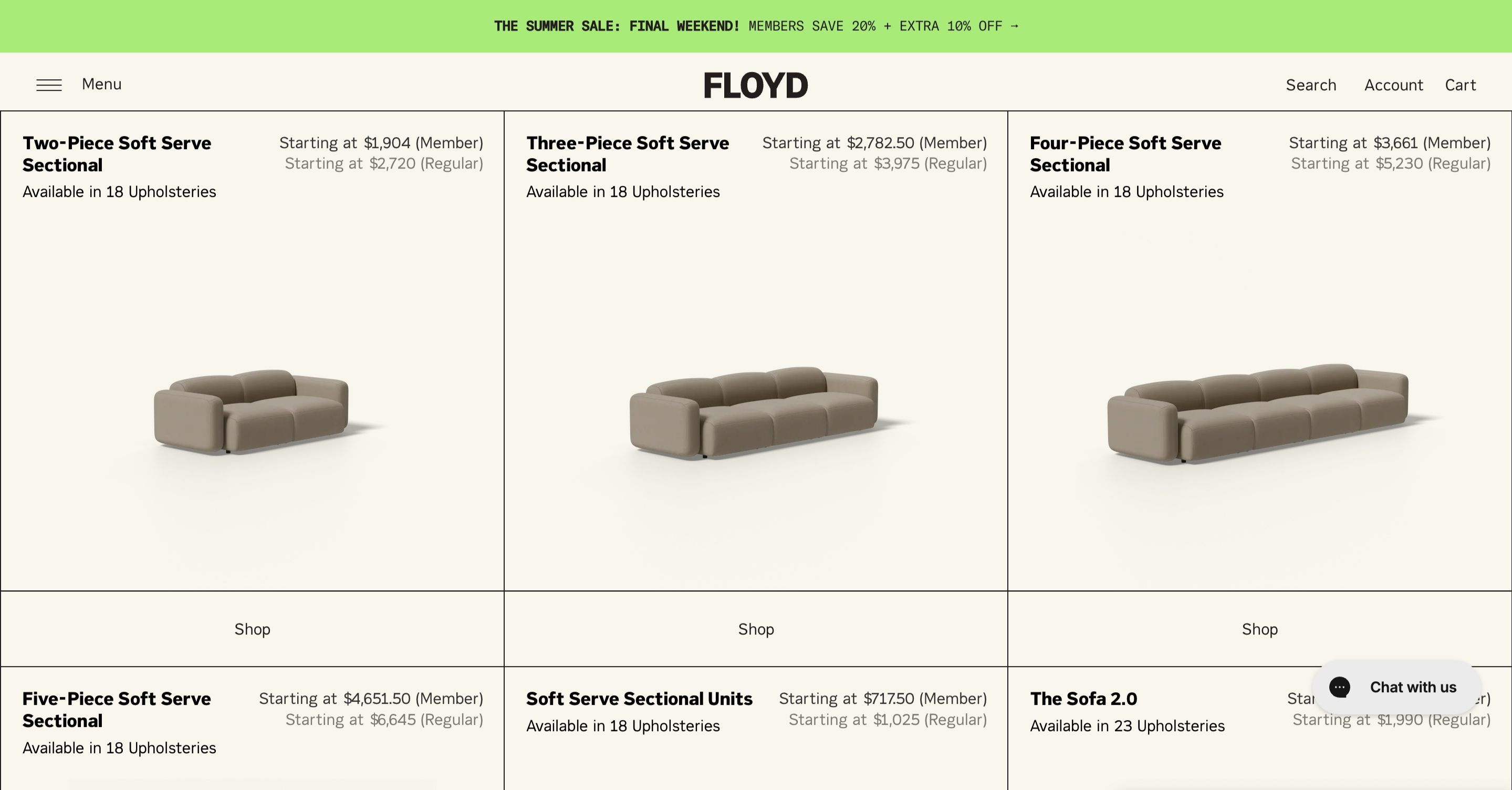Open Search in the header
The width and height of the screenshot is (1512, 790).
tap(1311, 85)
